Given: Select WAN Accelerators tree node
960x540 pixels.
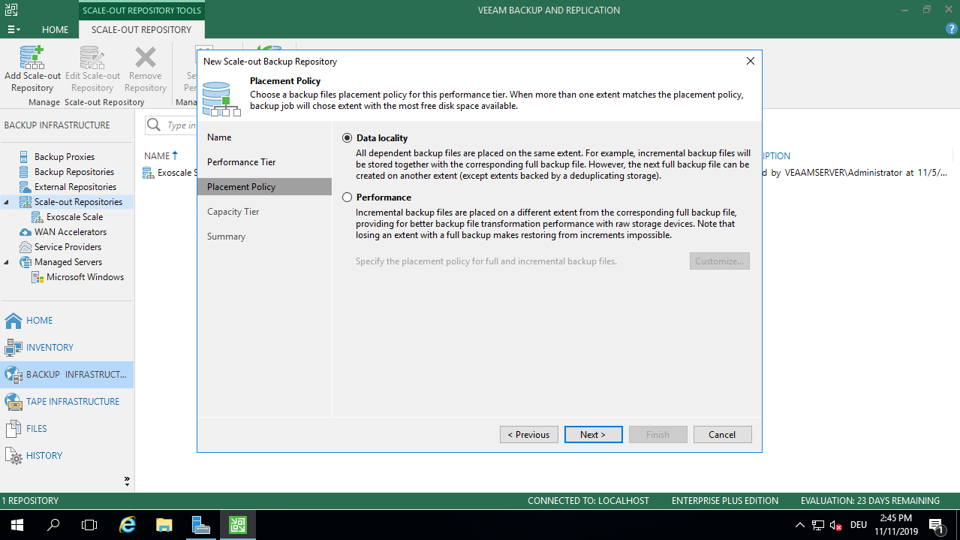Looking at the screenshot, I should coord(70,232).
